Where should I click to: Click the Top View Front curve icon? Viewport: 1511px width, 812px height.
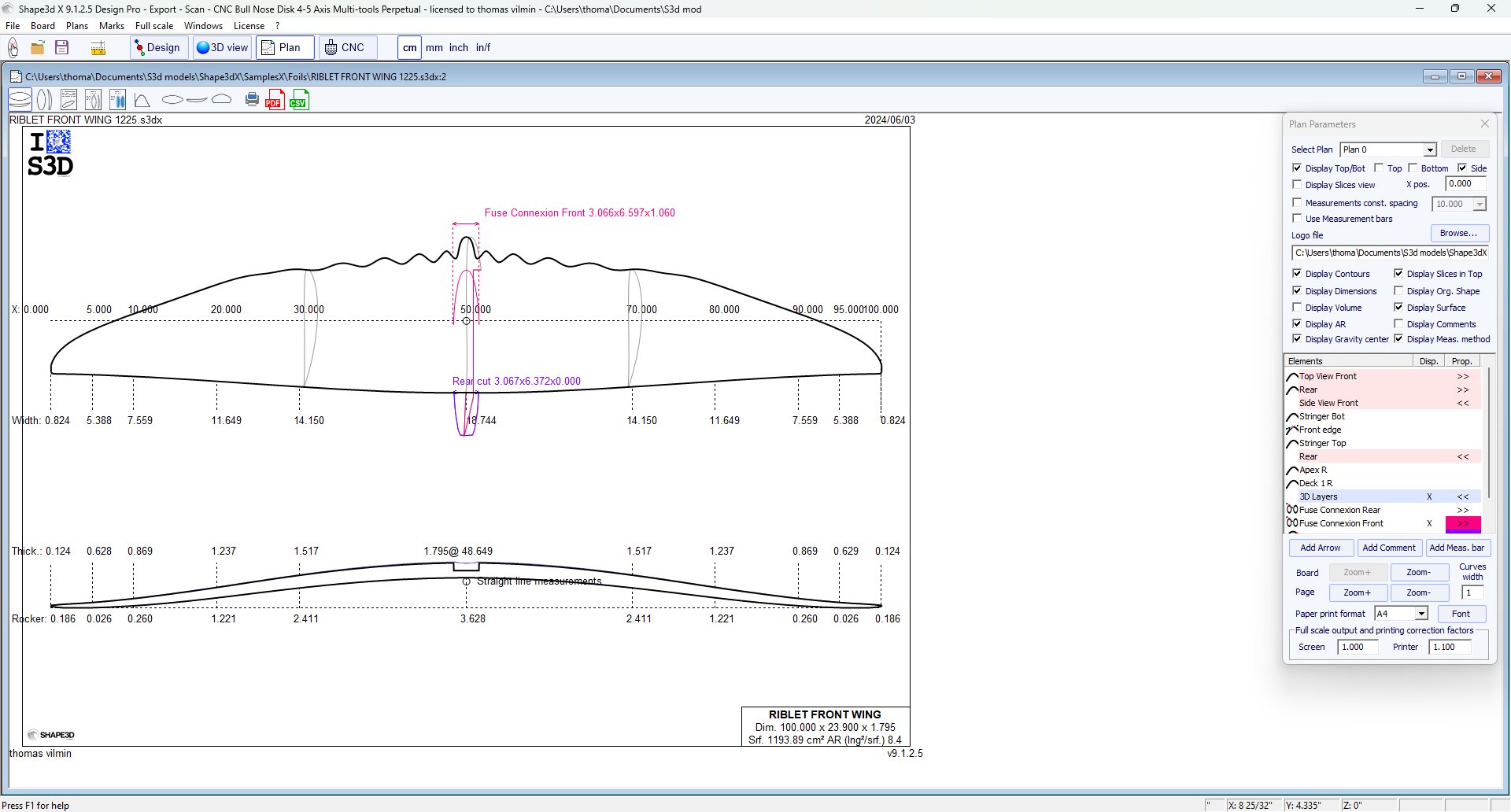(1292, 377)
